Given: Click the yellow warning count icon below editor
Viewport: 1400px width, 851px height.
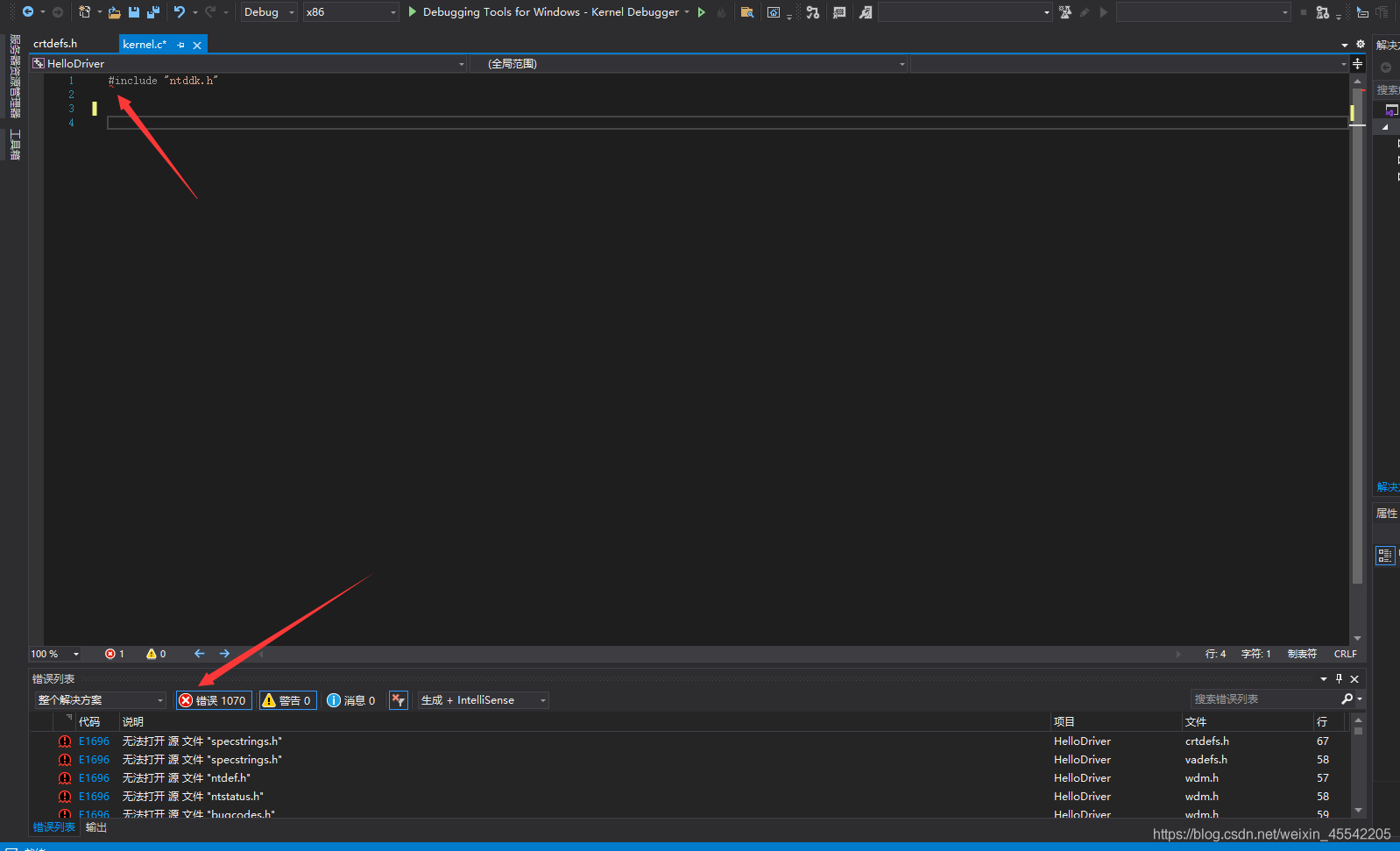Looking at the screenshot, I should (152, 654).
